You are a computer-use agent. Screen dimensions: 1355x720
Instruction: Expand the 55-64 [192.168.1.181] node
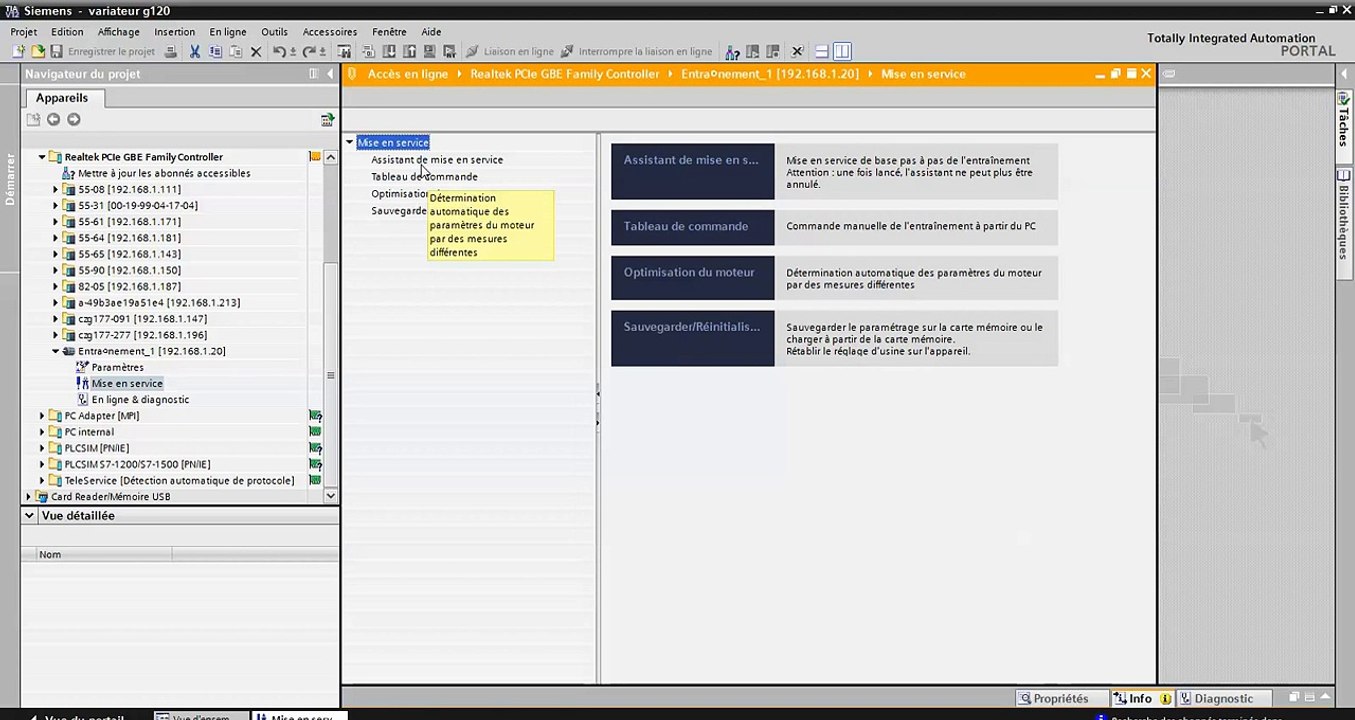[56, 238]
